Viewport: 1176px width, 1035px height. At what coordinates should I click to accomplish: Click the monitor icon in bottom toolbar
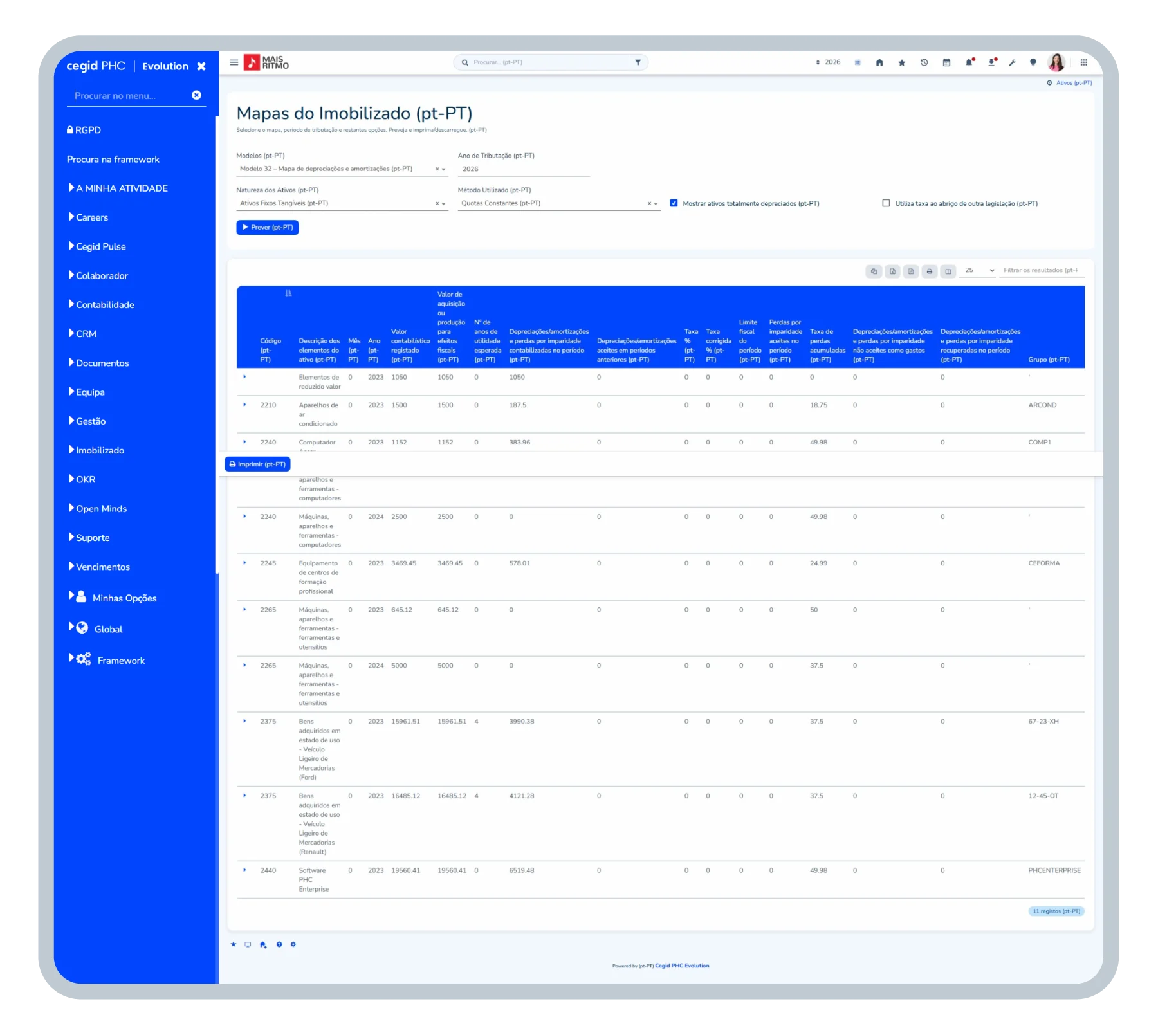[248, 944]
